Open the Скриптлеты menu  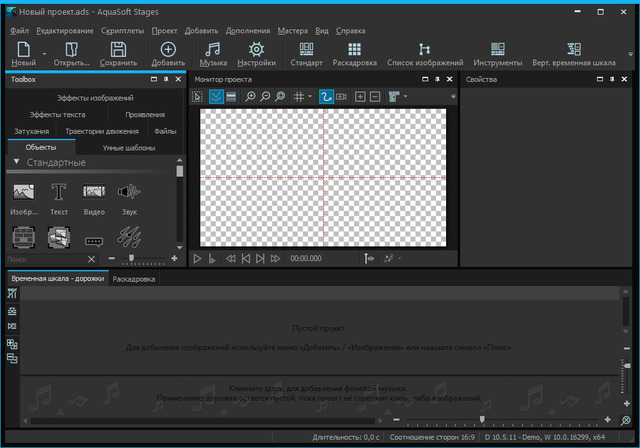pyautogui.click(x=122, y=31)
